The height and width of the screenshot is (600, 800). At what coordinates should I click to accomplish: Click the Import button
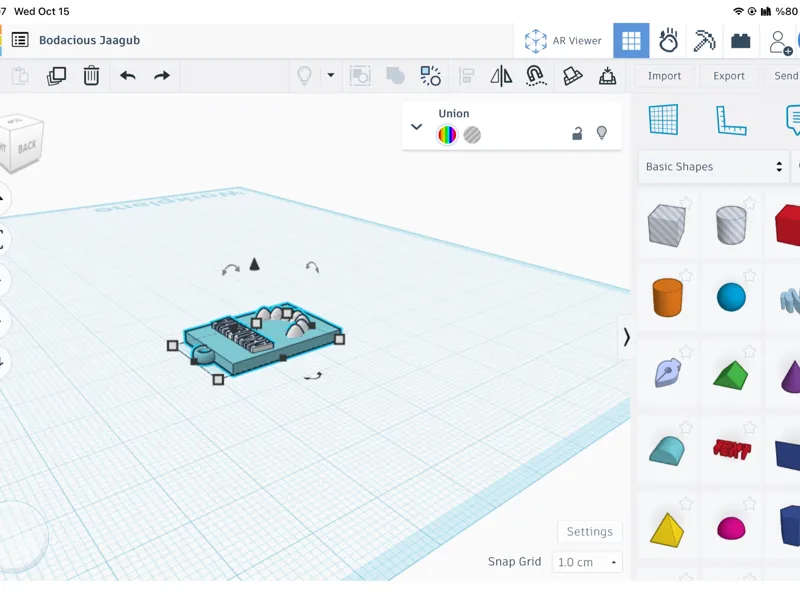664,76
